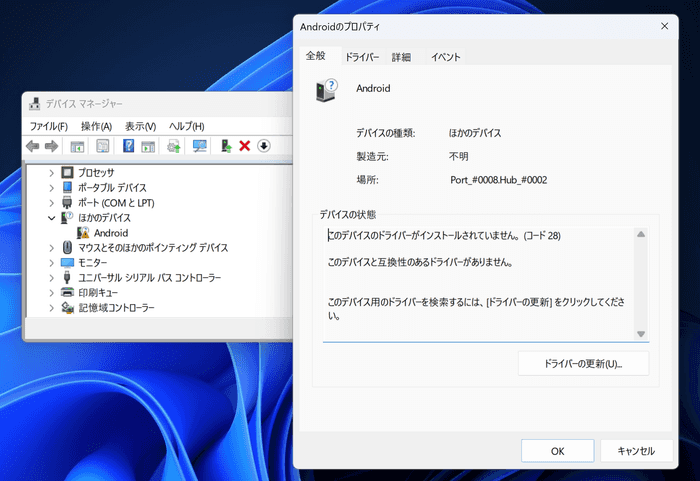The height and width of the screenshot is (481, 700).
Task: Click the モニター monitor icon
Action: tap(67, 263)
